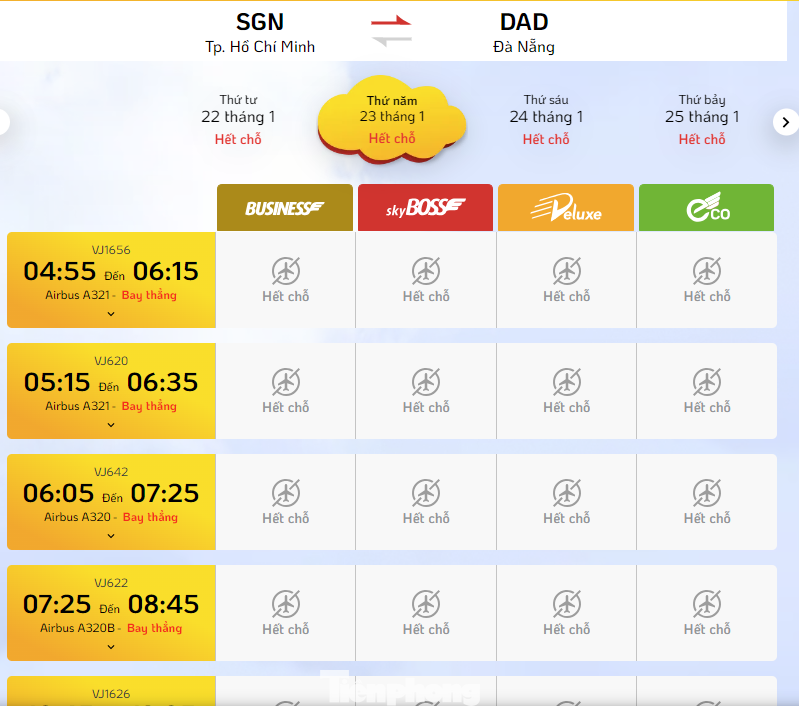Click sold-out plane icon for VJ620 SkyBoss
The width and height of the screenshot is (799, 706).
coord(426,381)
